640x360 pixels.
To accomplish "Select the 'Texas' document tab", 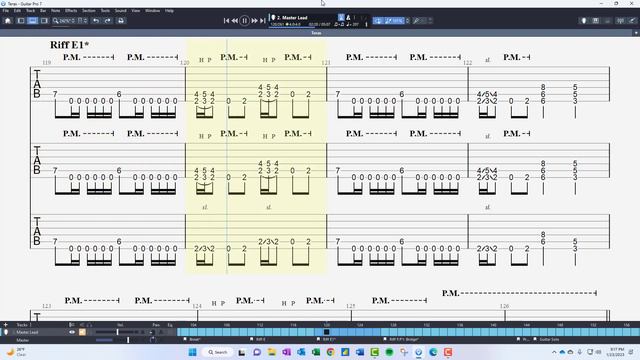I will [316, 33].
